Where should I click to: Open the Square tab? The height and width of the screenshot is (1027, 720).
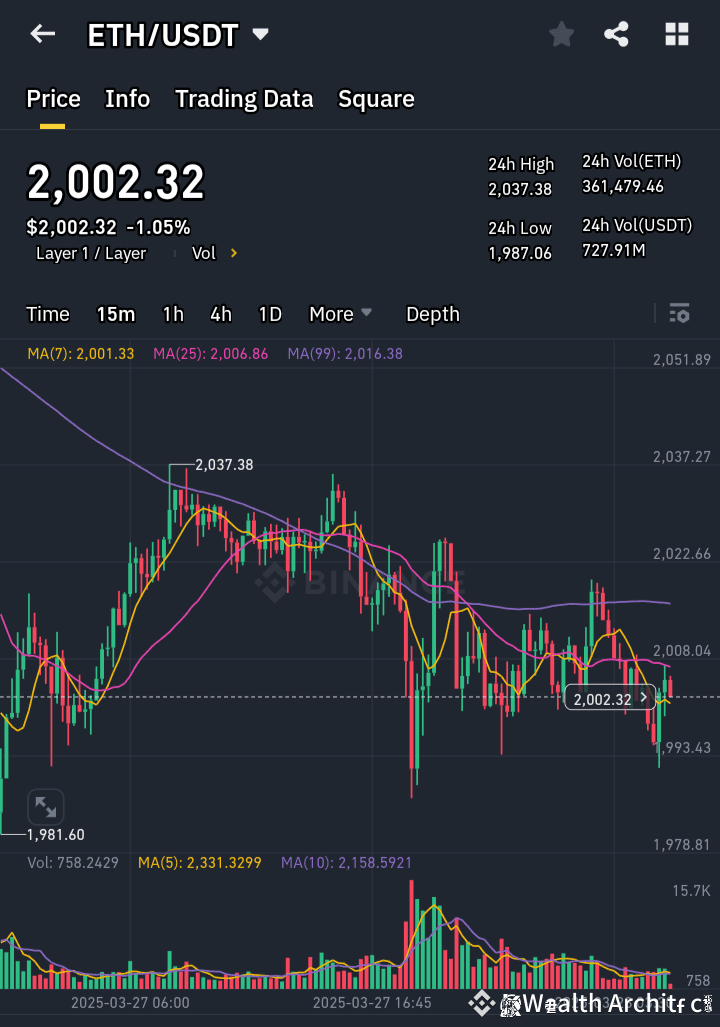click(376, 98)
